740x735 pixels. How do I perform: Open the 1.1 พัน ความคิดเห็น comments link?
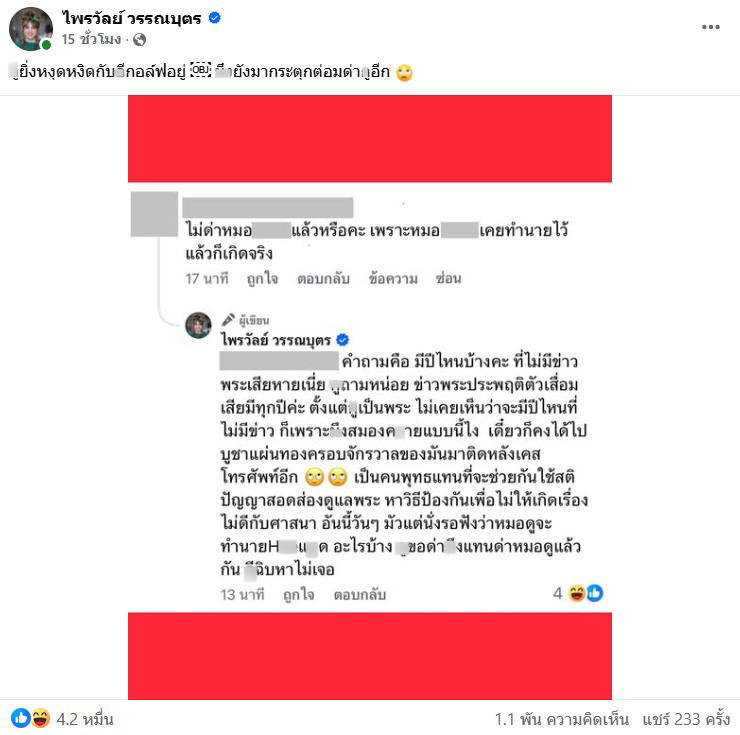pyautogui.click(x=562, y=719)
